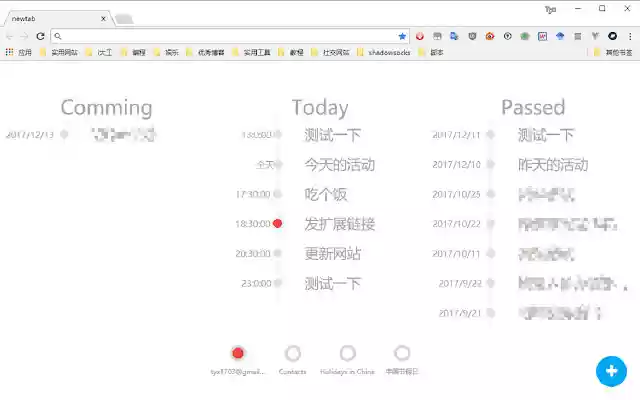Click the Chrome profile name button

(x=550, y=9)
